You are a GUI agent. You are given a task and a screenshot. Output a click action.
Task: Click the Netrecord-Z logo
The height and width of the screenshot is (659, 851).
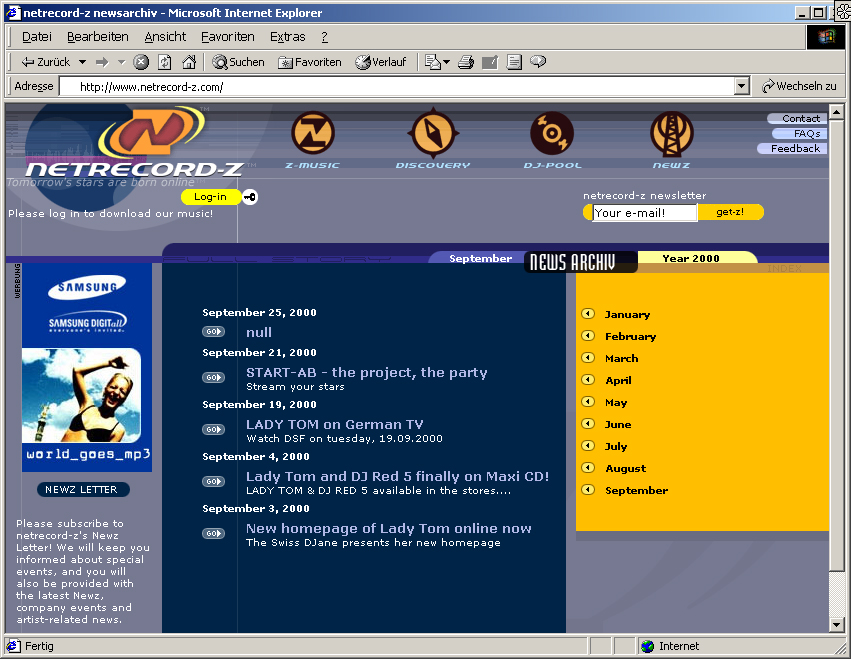pyautogui.click(x=133, y=144)
